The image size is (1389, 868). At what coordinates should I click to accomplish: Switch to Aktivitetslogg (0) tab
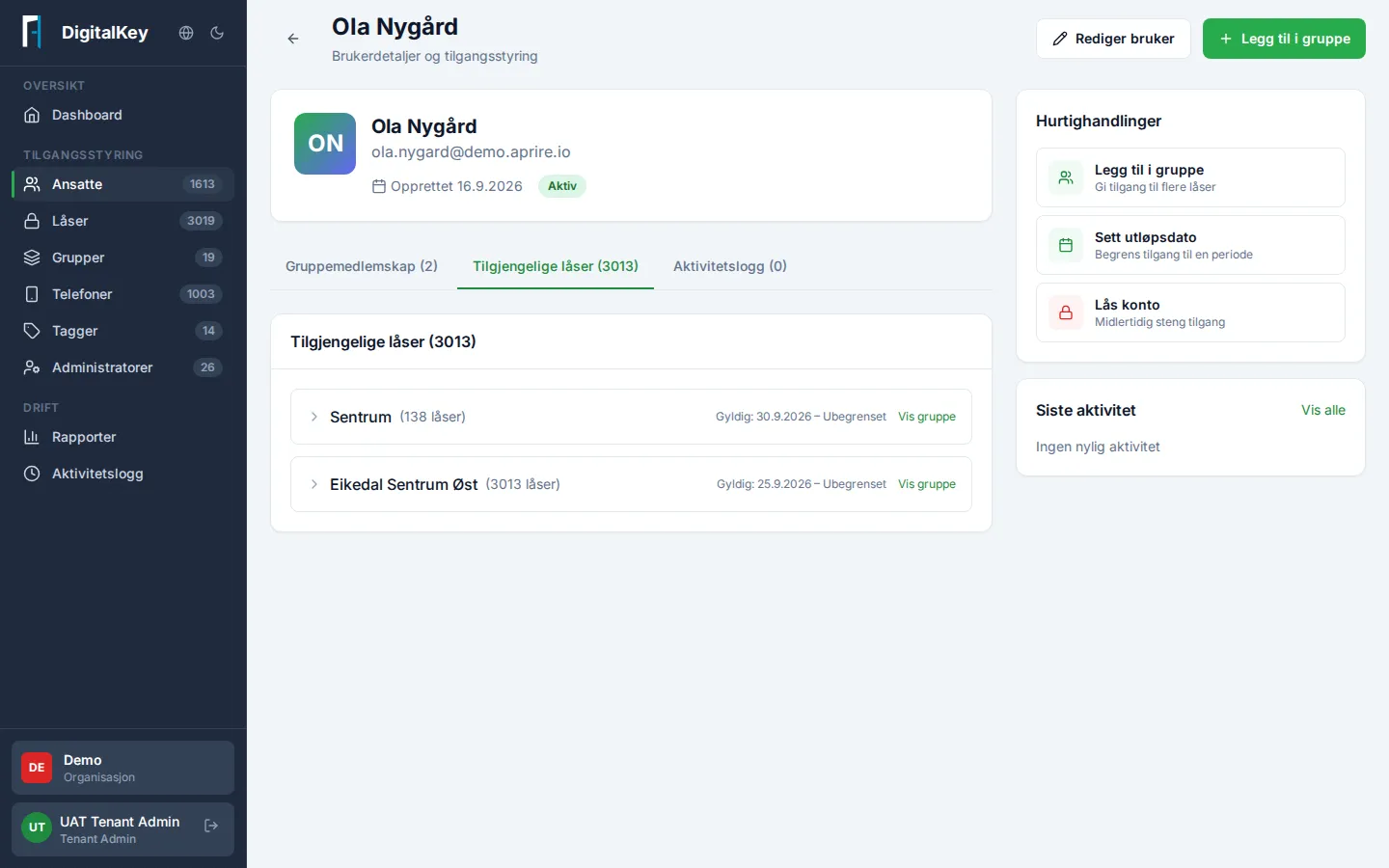(x=730, y=266)
